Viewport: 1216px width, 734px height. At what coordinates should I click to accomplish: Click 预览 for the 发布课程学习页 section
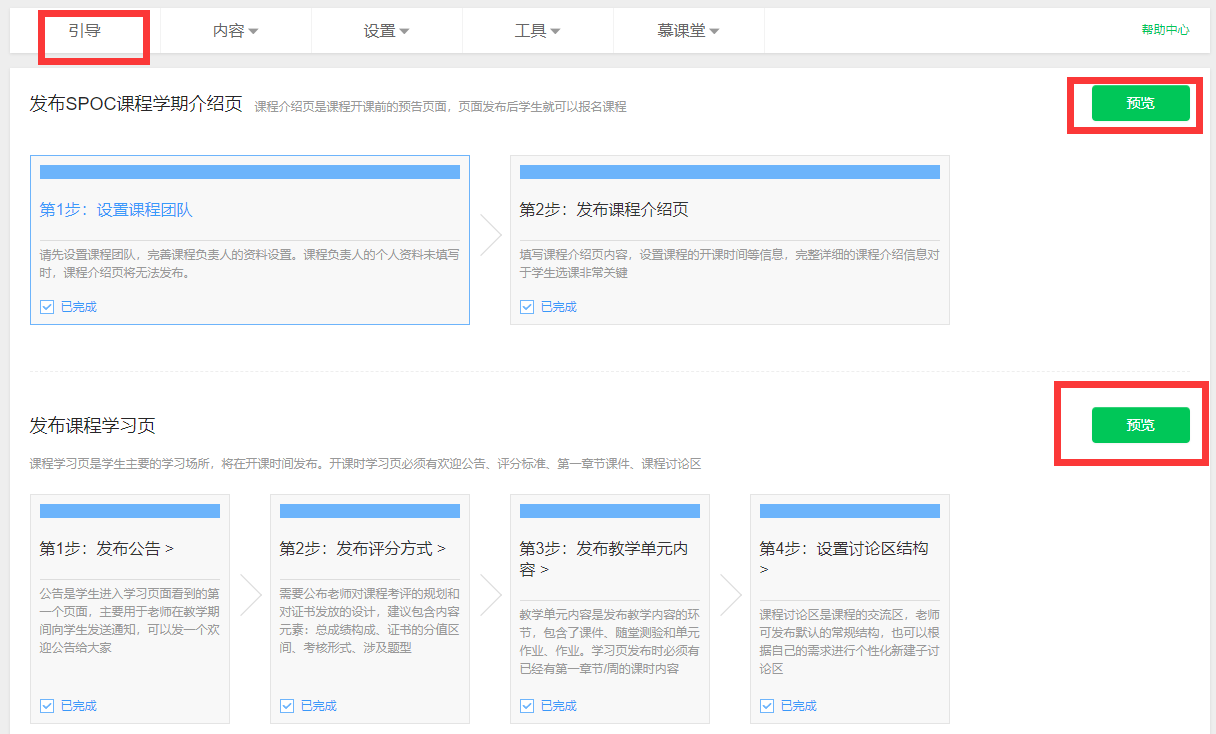click(x=1140, y=425)
